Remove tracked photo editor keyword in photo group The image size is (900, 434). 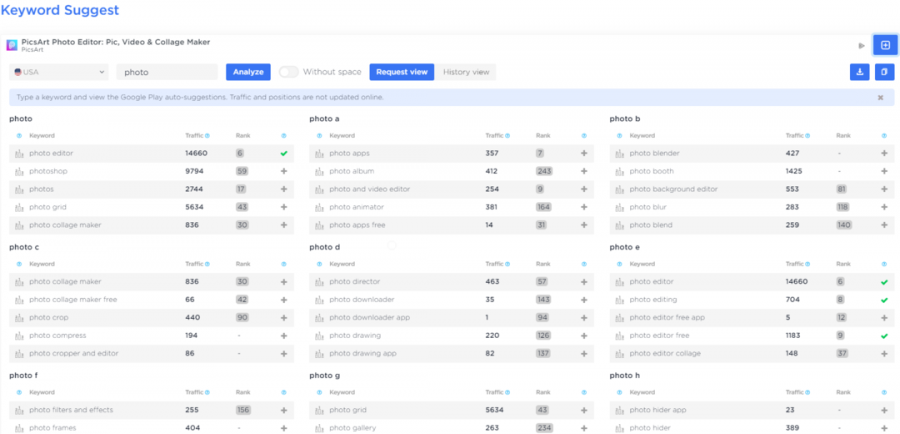284,153
